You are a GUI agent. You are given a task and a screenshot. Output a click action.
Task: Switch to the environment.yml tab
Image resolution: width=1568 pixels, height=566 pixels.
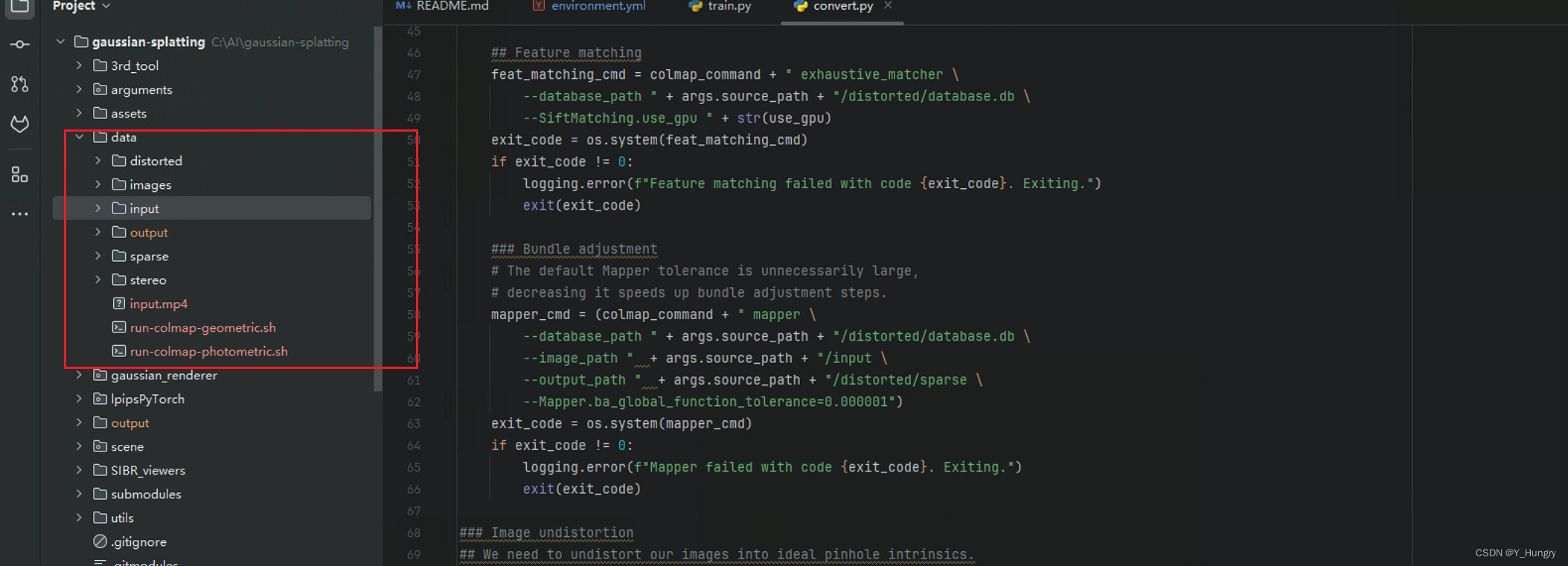[x=598, y=6]
